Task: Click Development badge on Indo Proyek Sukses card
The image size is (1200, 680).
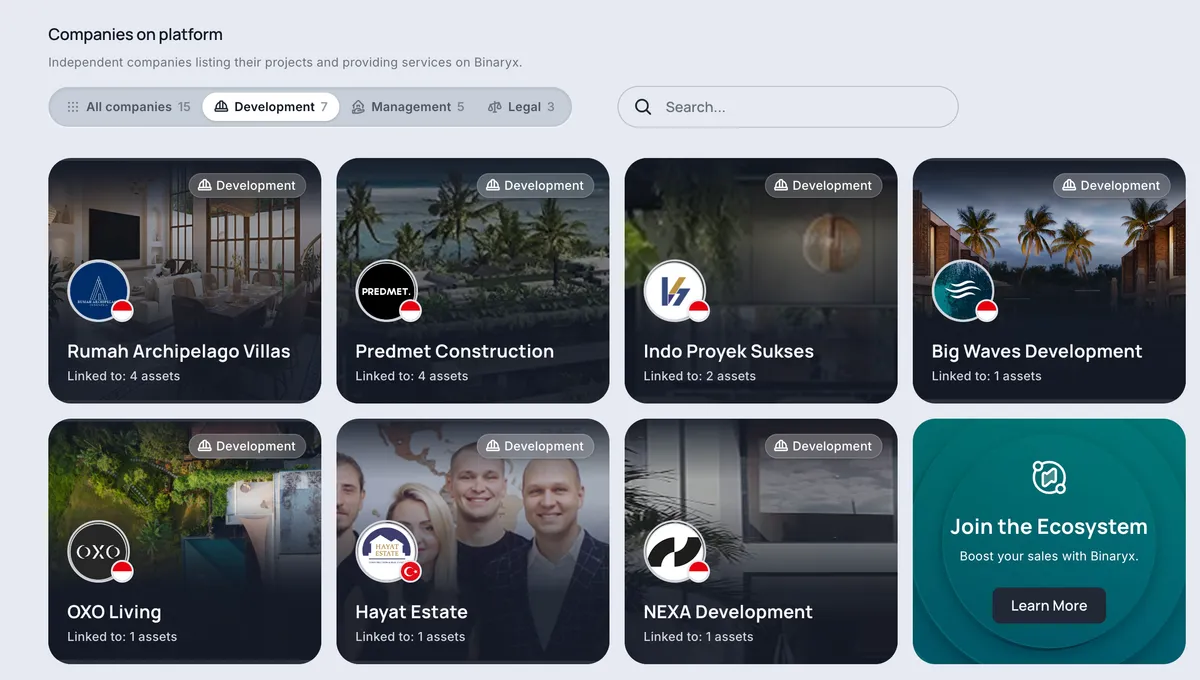Action: click(823, 185)
